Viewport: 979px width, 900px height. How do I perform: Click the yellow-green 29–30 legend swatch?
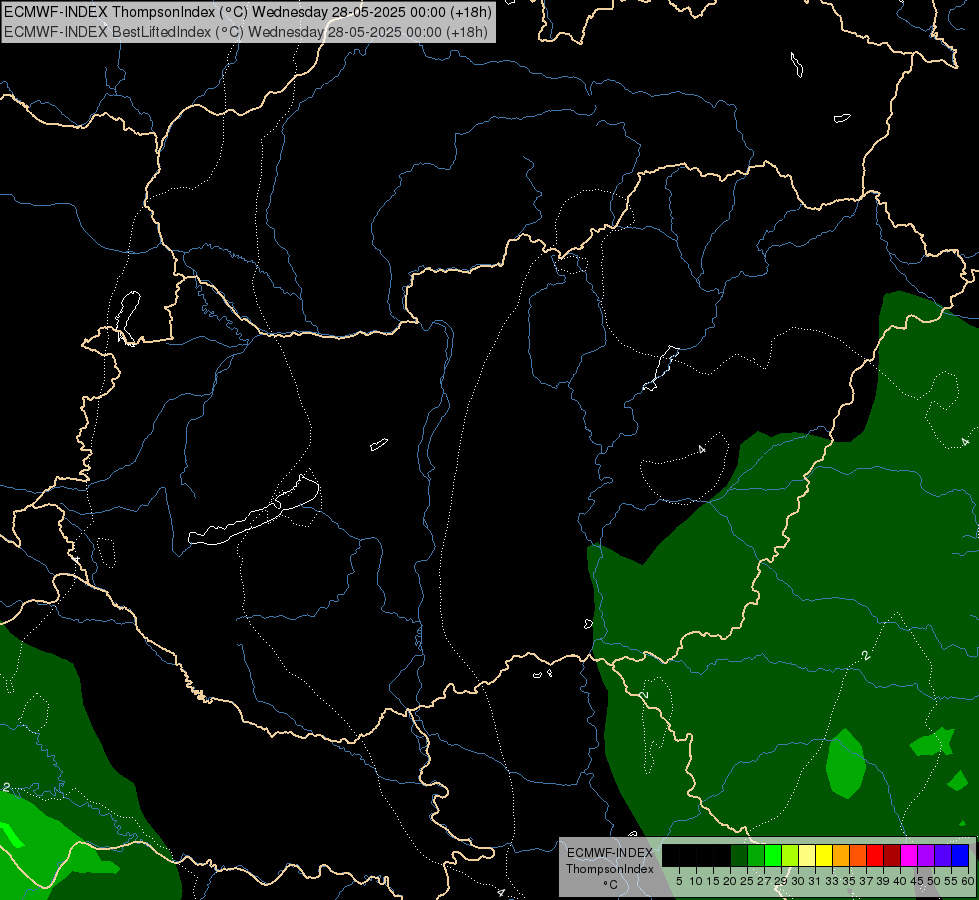point(790,855)
